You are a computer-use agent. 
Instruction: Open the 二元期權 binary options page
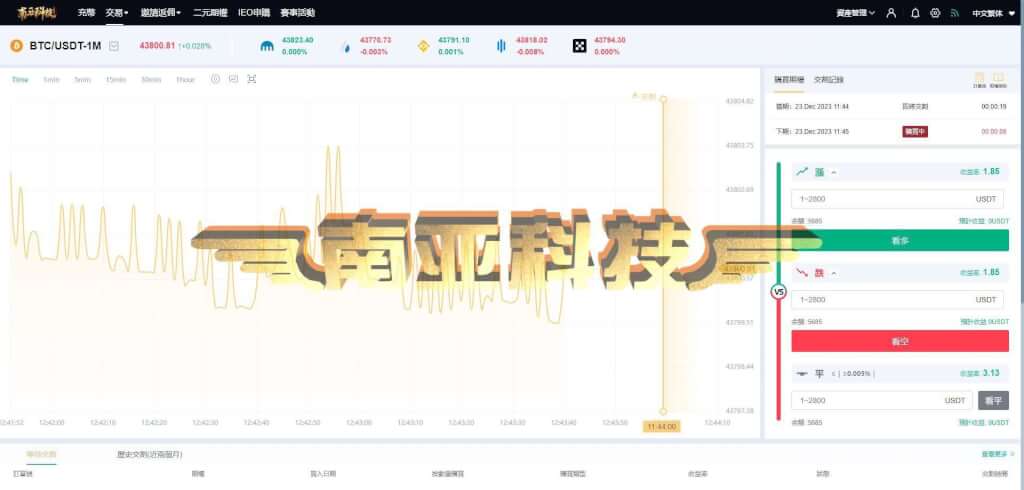pos(210,12)
